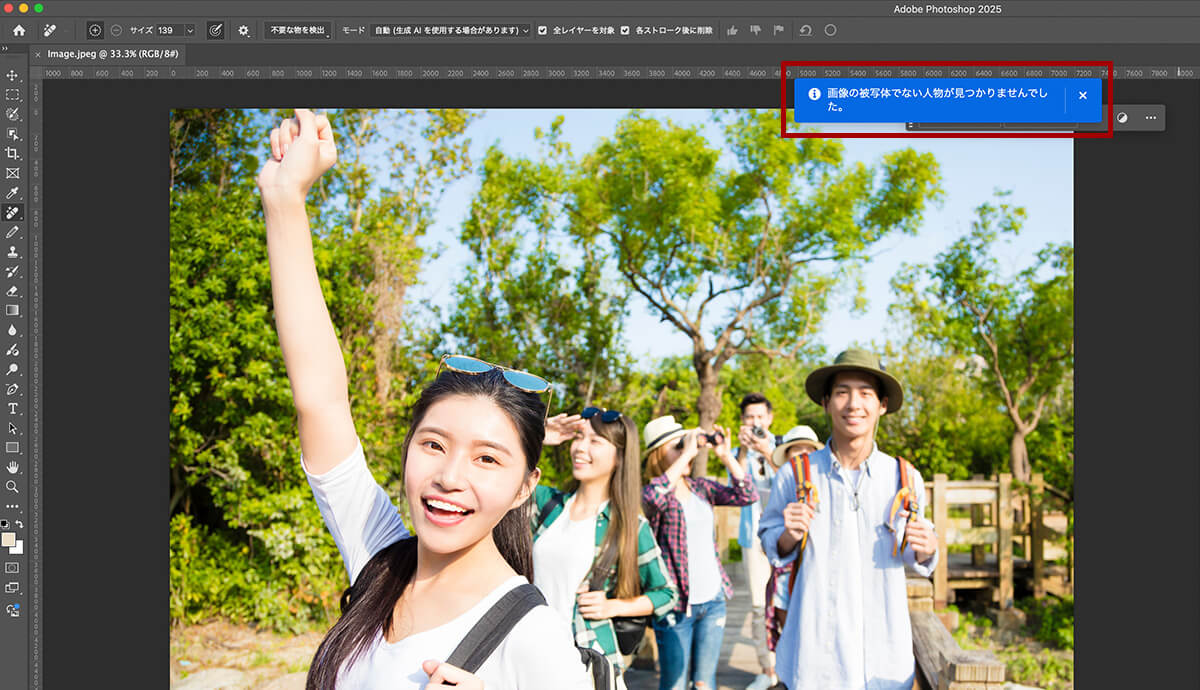
Task: Toggle pressure for size control
Action: click(215, 30)
